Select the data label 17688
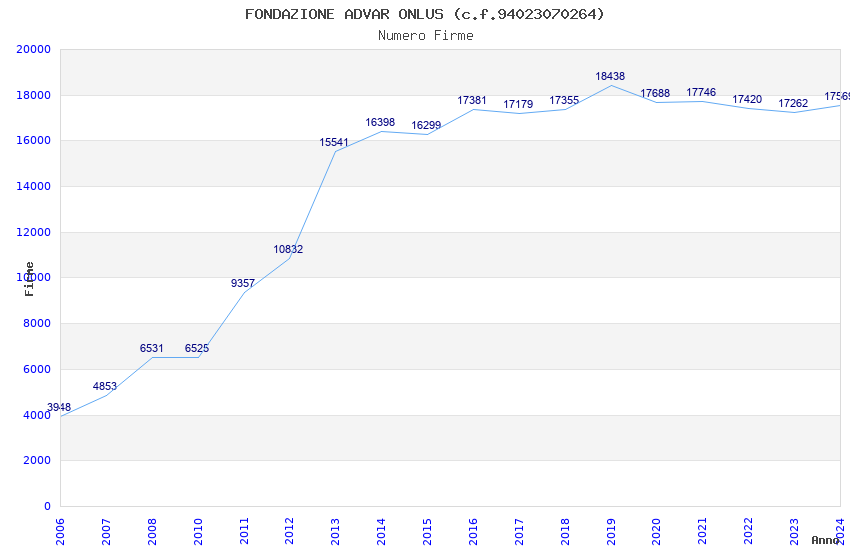The image size is (850, 550). coord(655,94)
